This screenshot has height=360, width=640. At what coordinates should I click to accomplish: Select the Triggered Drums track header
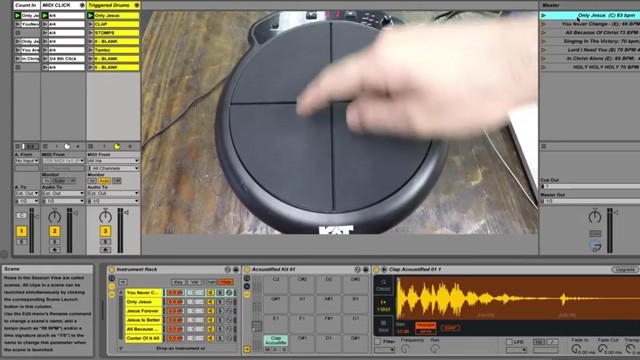tap(113, 5)
